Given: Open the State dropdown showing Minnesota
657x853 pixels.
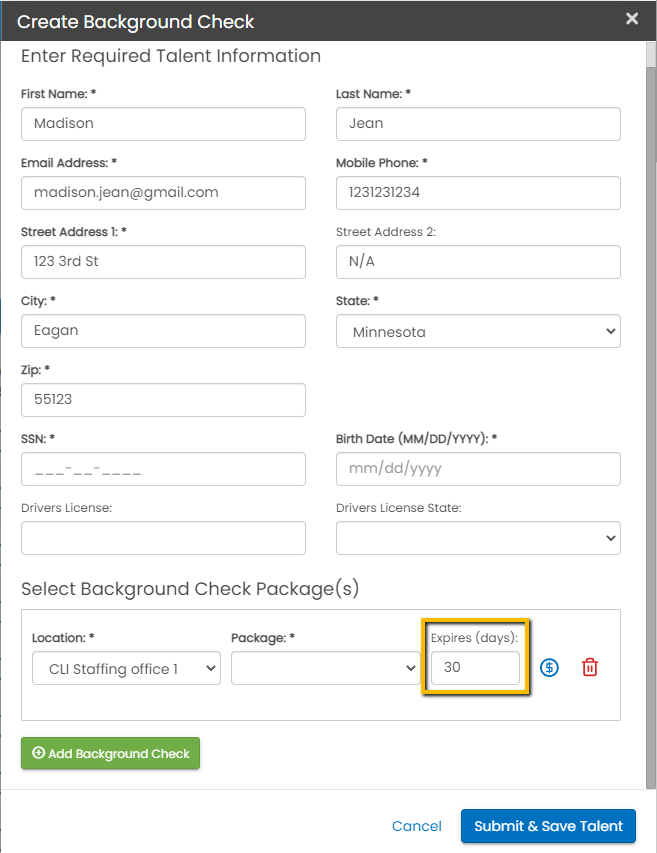Looking at the screenshot, I should coord(478,331).
